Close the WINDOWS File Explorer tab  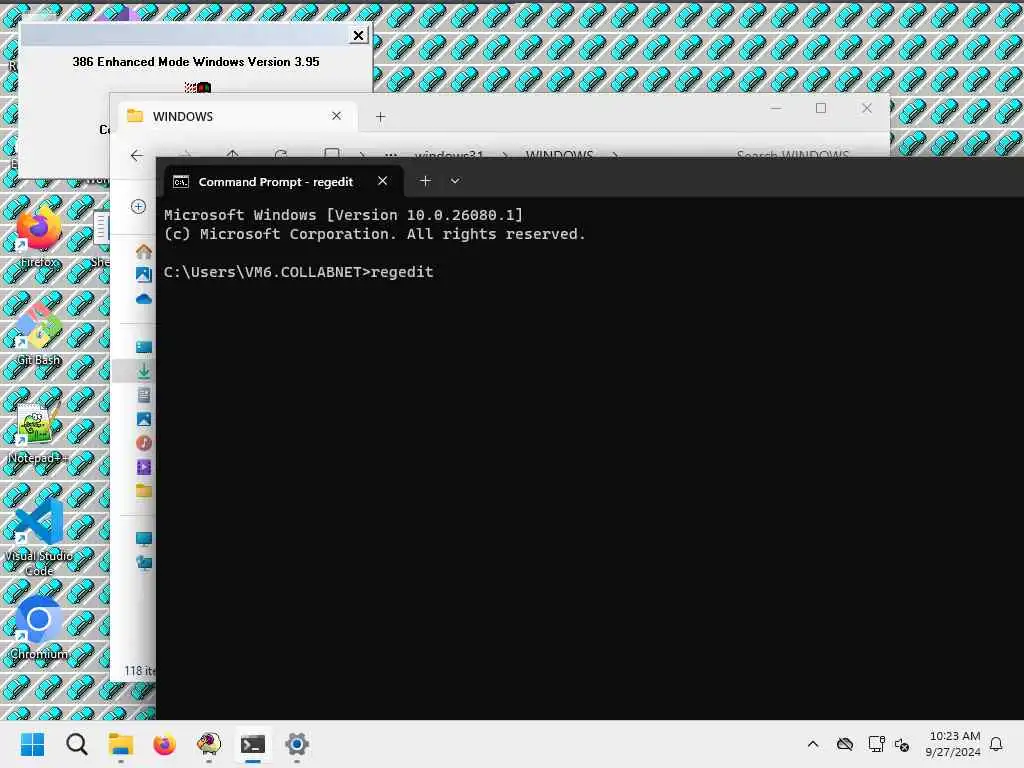(x=336, y=116)
